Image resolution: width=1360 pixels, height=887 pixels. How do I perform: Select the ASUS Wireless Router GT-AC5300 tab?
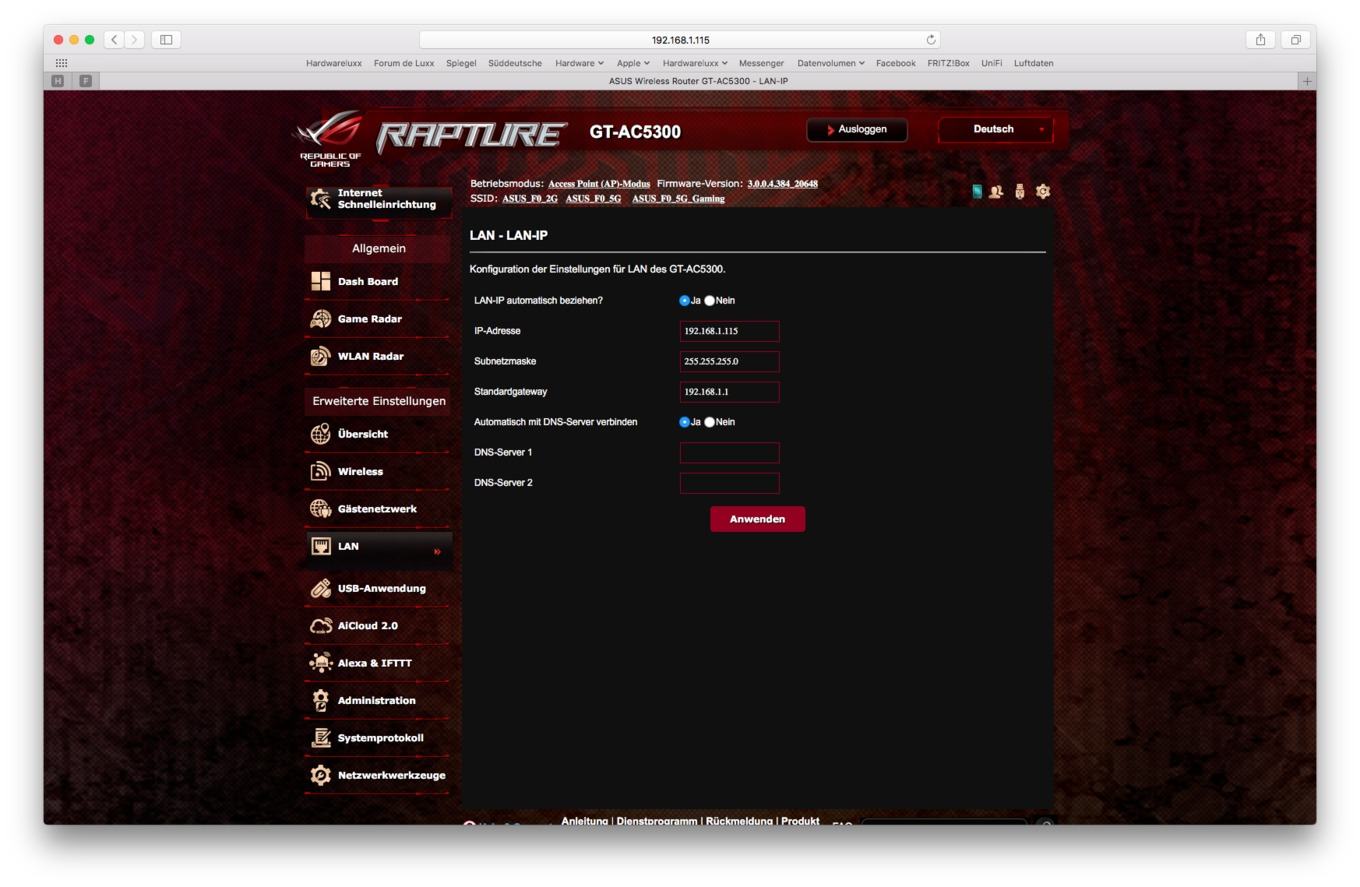pos(698,81)
